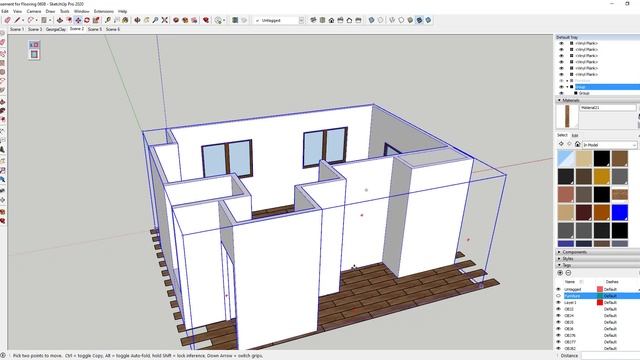This screenshot has height=360, width=640.
Task: Open the Shapes tool dropdown arrow
Action: (x=50, y=20)
